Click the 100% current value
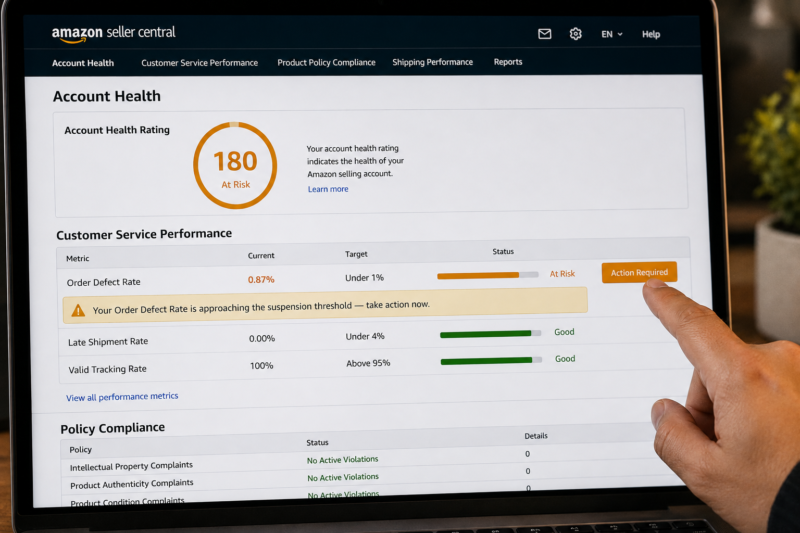 tap(261, 365)
